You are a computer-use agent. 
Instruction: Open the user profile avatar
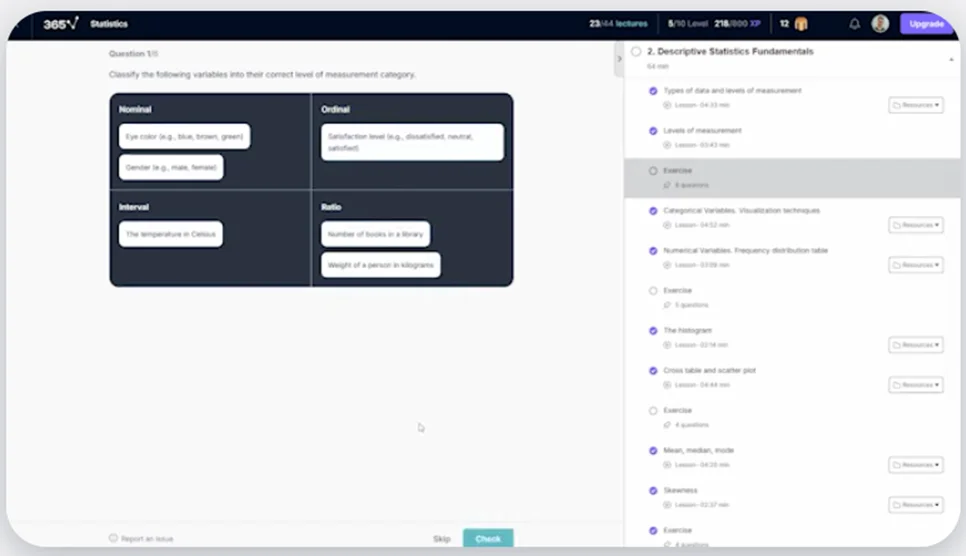click(880, 24)
